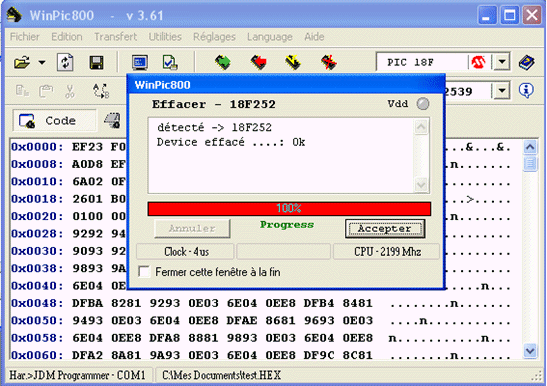
Task: Click the Annuler button
Action: (x=192, y=229)
